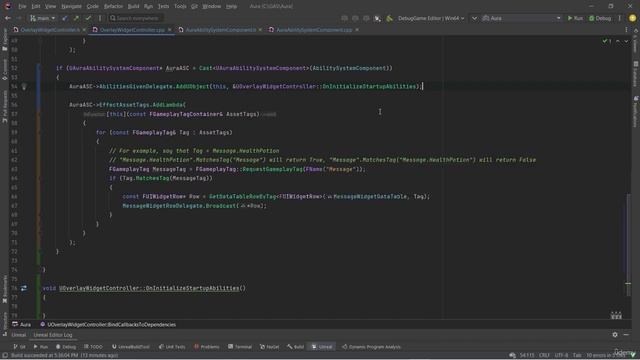Open the Debug tool window at bottom
Screen dimensions: 640x360
click(66, 347)
